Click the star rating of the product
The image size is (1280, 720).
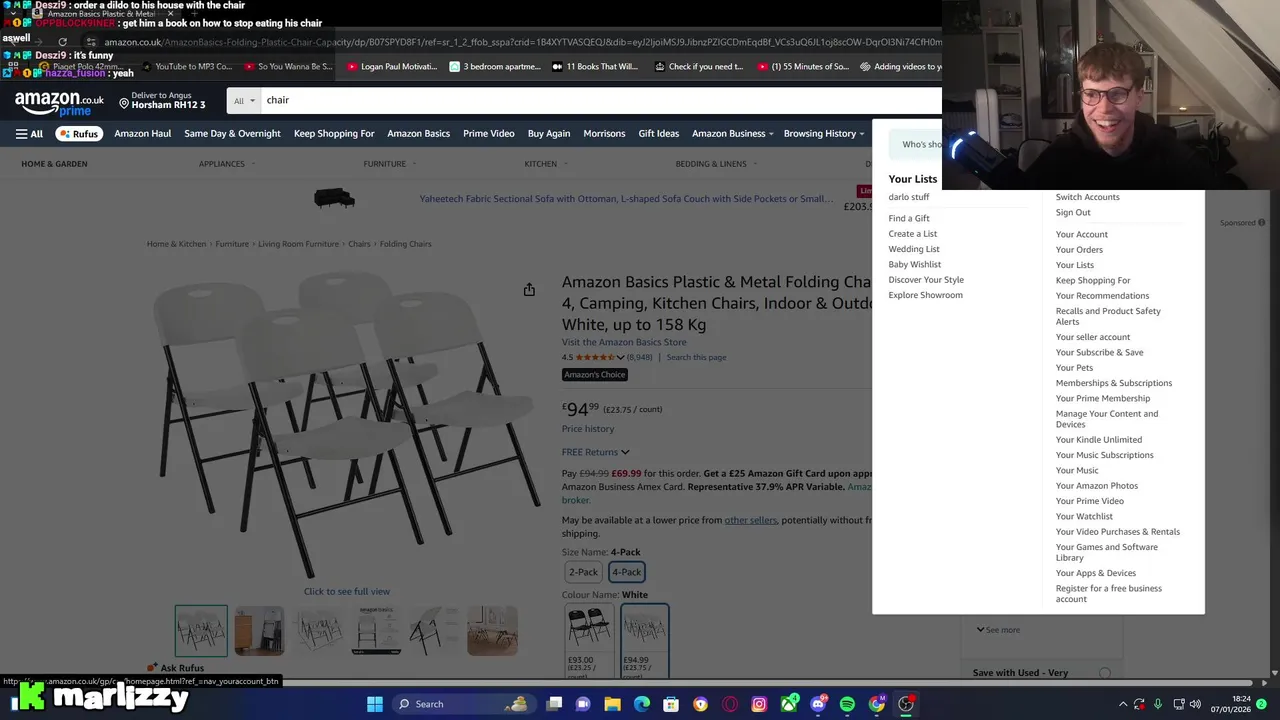[595, 357]
